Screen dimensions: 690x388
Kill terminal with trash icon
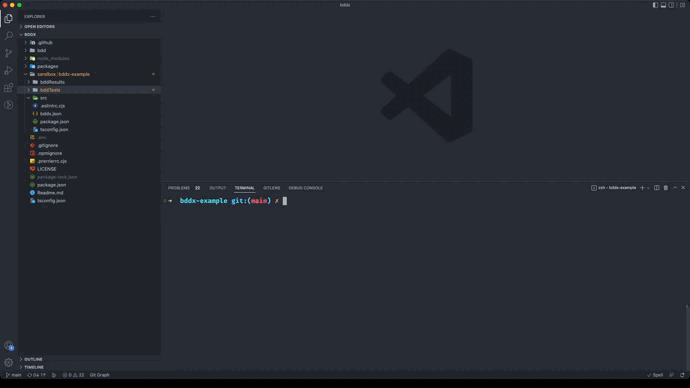coord(666,188)
